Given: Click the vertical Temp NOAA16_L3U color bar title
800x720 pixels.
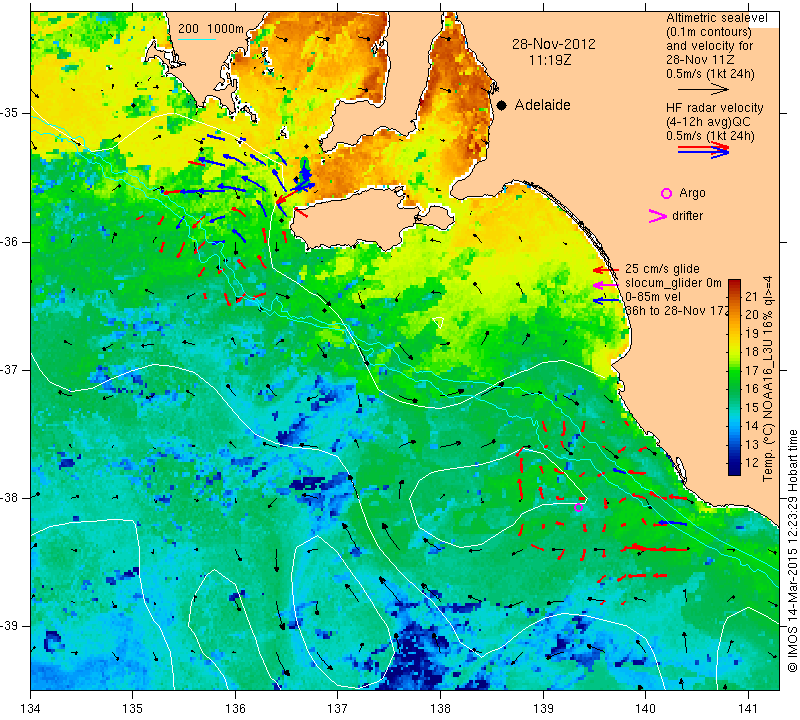Looking at the screenshot, I should (x=768, y=379).
